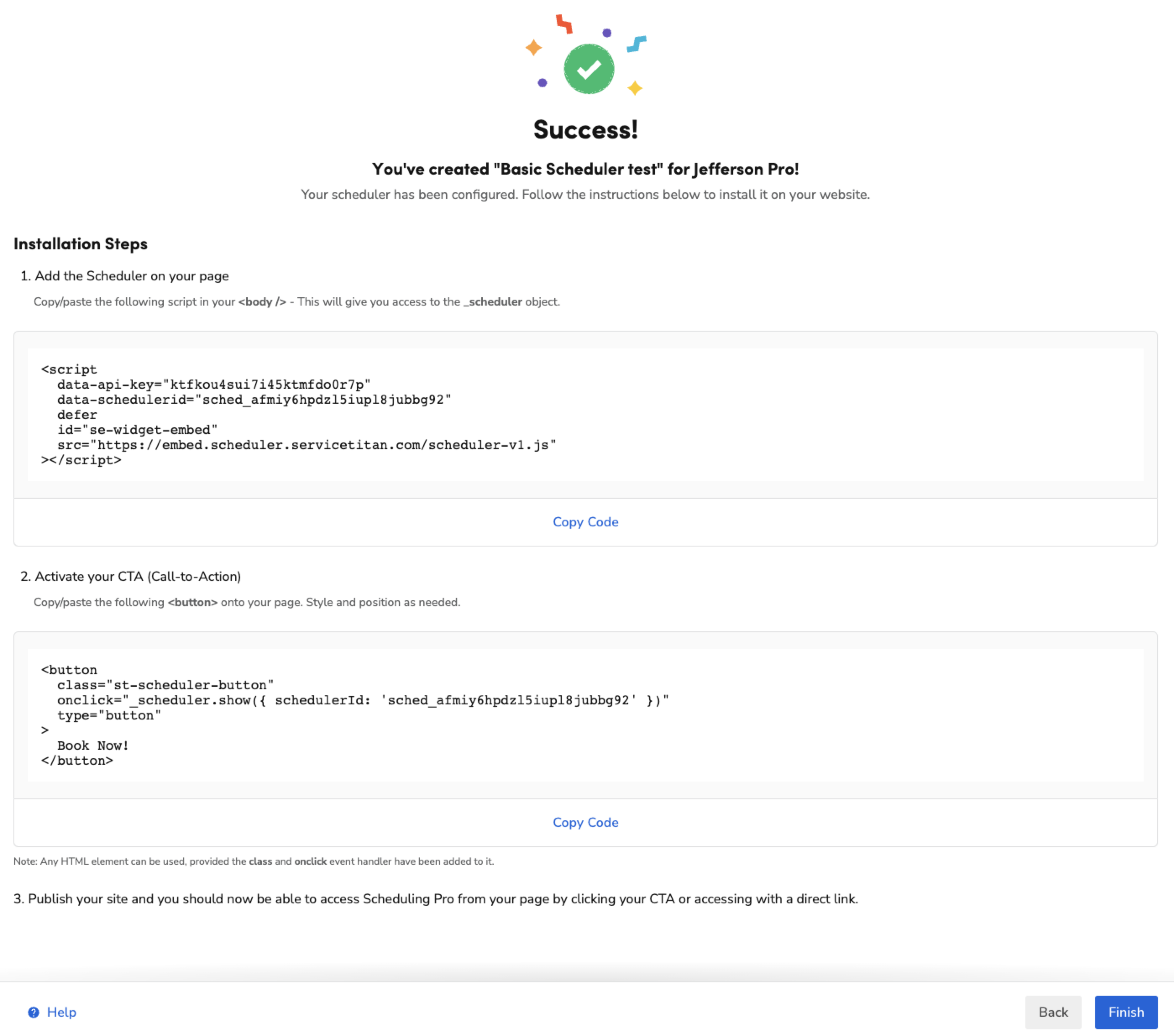This screenshot has height=1036, width=1174.
Task: Click the src URL line in script
Action: [306, 445]
